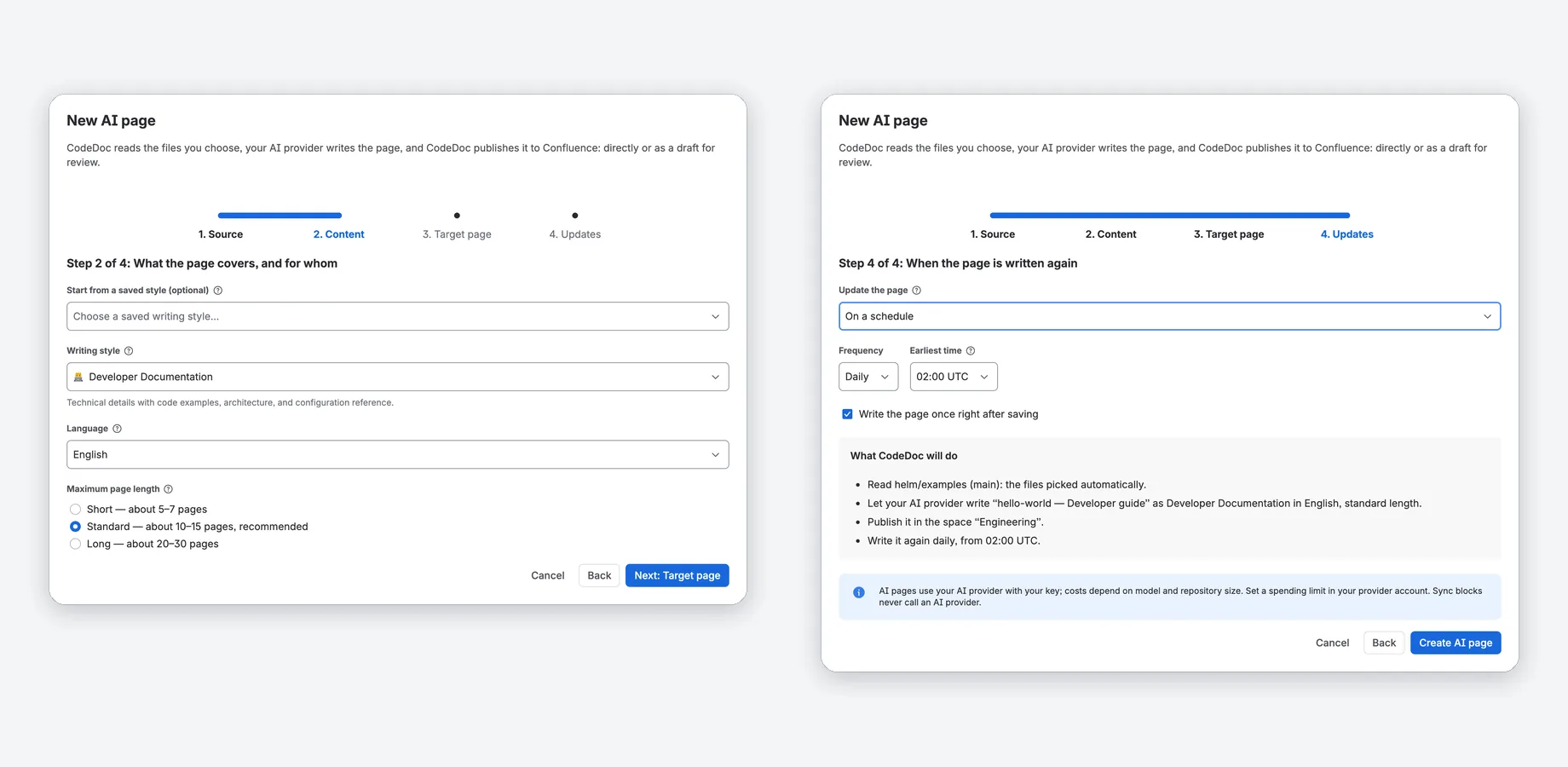The image size is (1568, 767).
Task: Select the 'Short — about 5–7 pages' radio option
Action: (x=75, y=510)
